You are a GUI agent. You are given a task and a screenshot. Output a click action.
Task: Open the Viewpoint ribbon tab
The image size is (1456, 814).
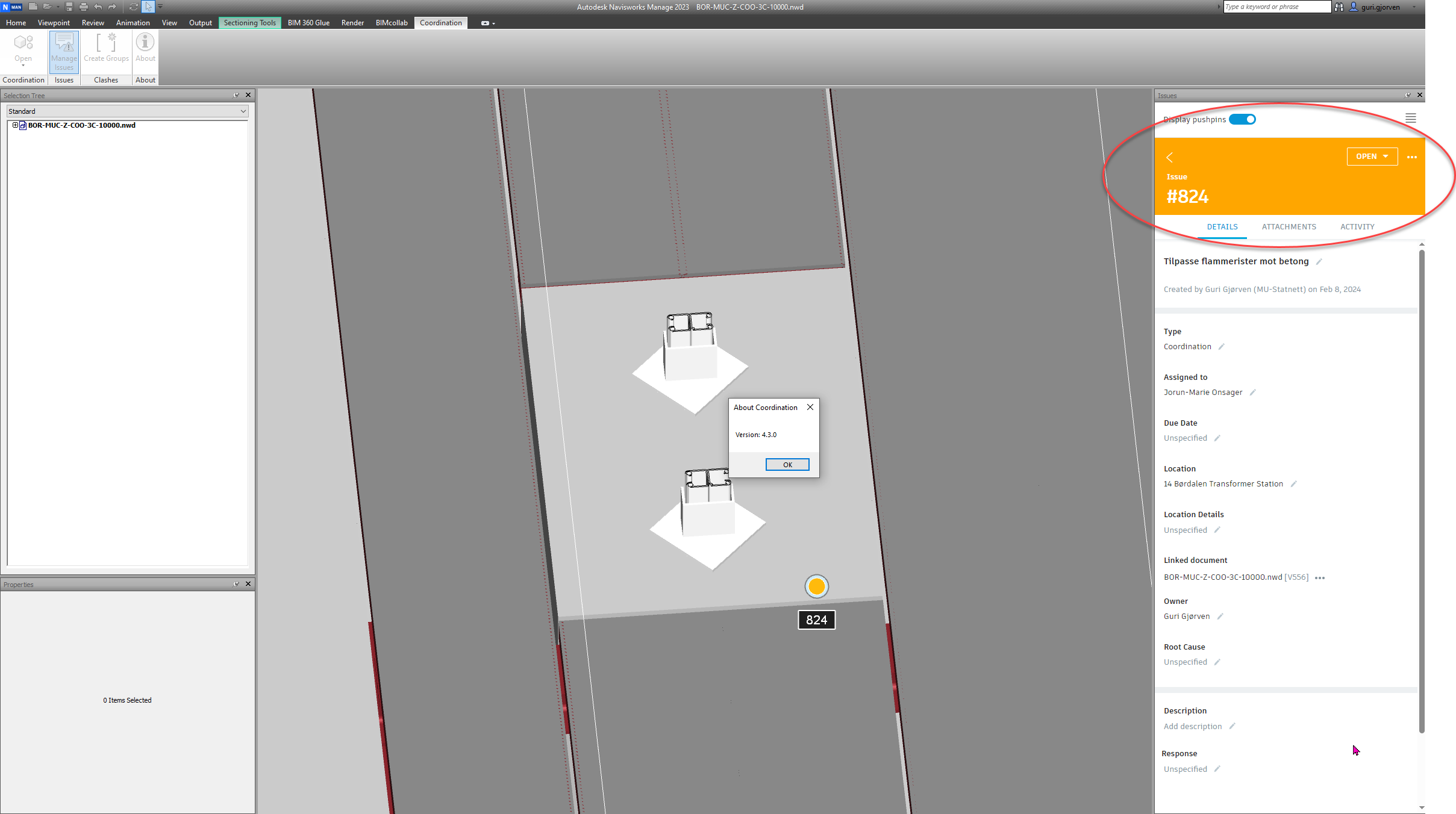tap(54, 22)
